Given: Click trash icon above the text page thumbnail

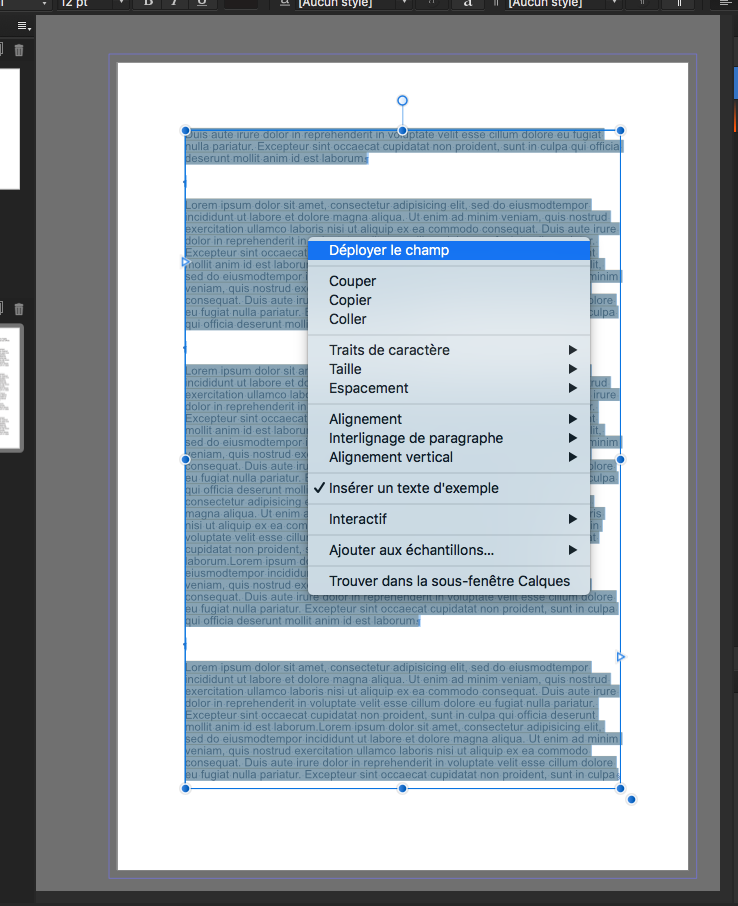Looking at the screenshot, I should tap(19, 309).
